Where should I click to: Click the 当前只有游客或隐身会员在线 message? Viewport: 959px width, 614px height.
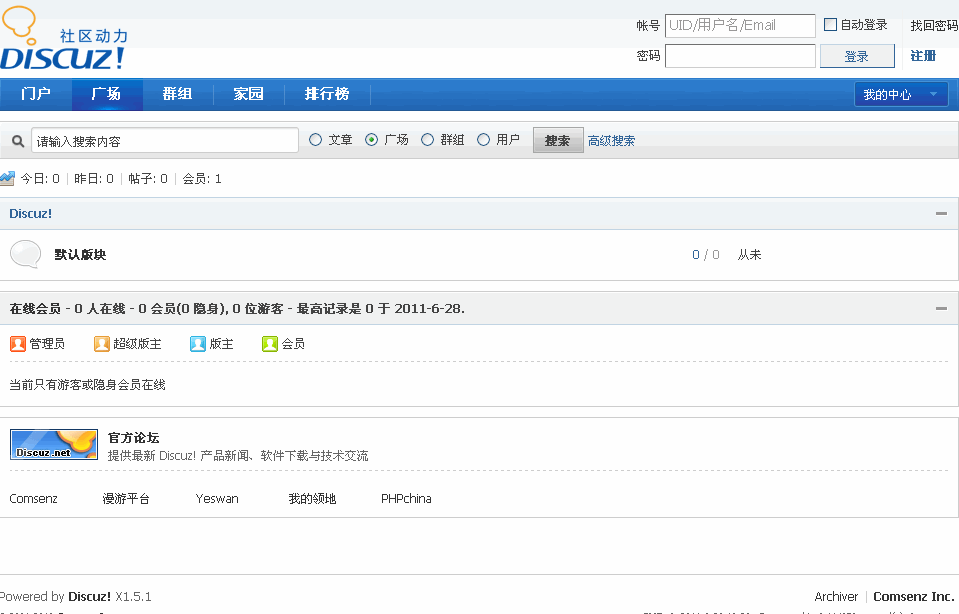click(87, 385)
